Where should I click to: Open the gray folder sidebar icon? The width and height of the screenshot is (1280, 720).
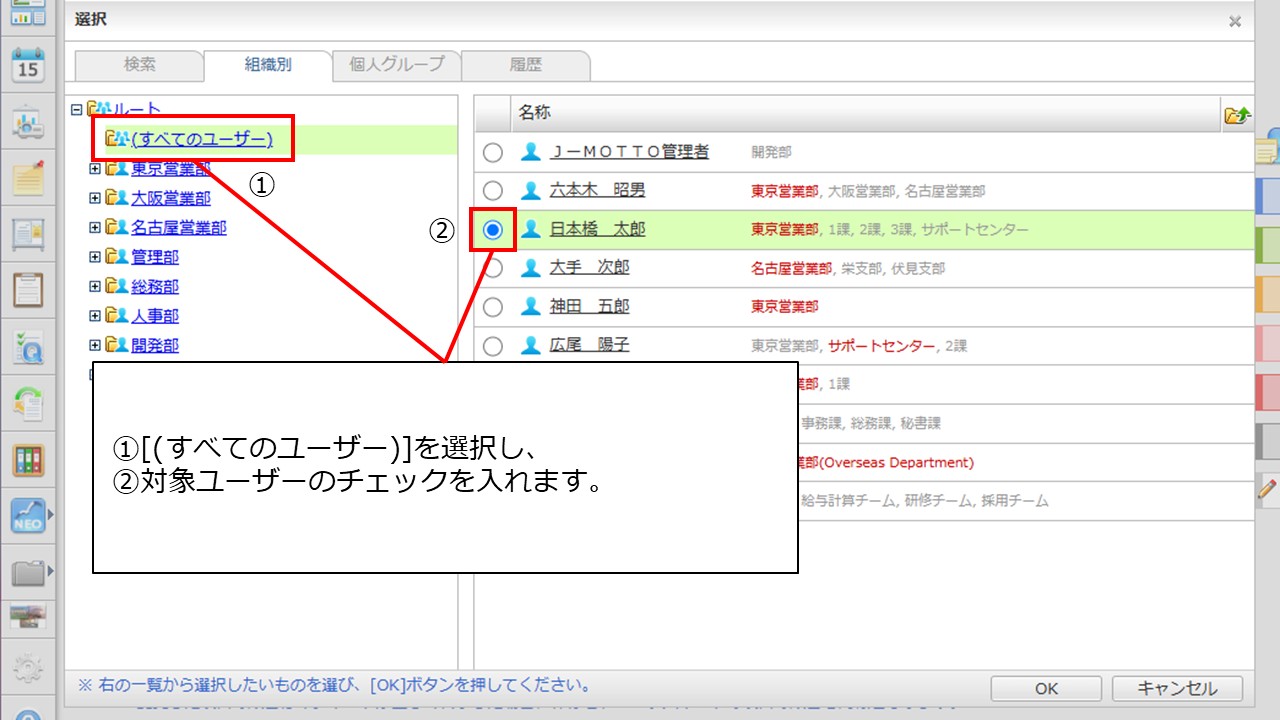tap(28, 573)
